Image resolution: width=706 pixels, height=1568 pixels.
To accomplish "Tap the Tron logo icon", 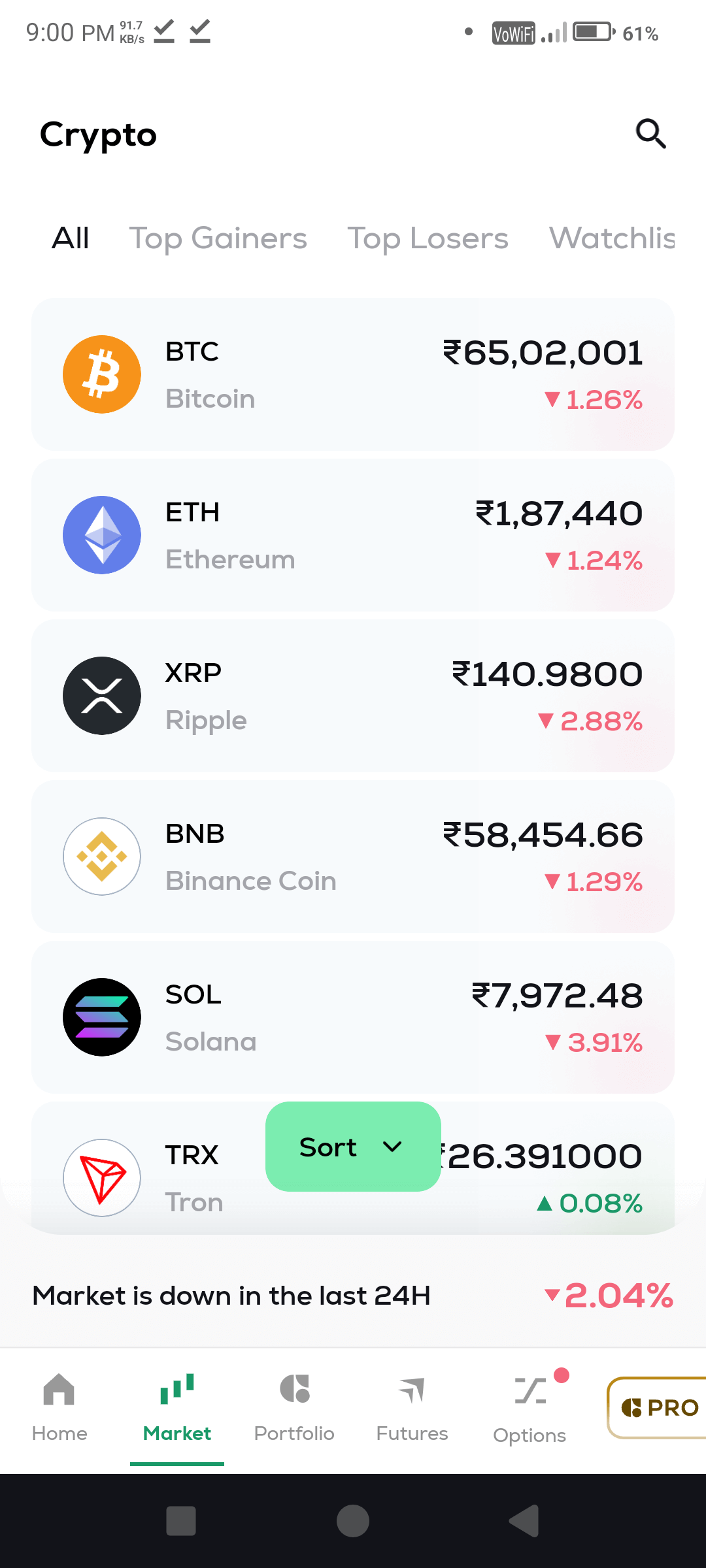I will click(102, 1178).
